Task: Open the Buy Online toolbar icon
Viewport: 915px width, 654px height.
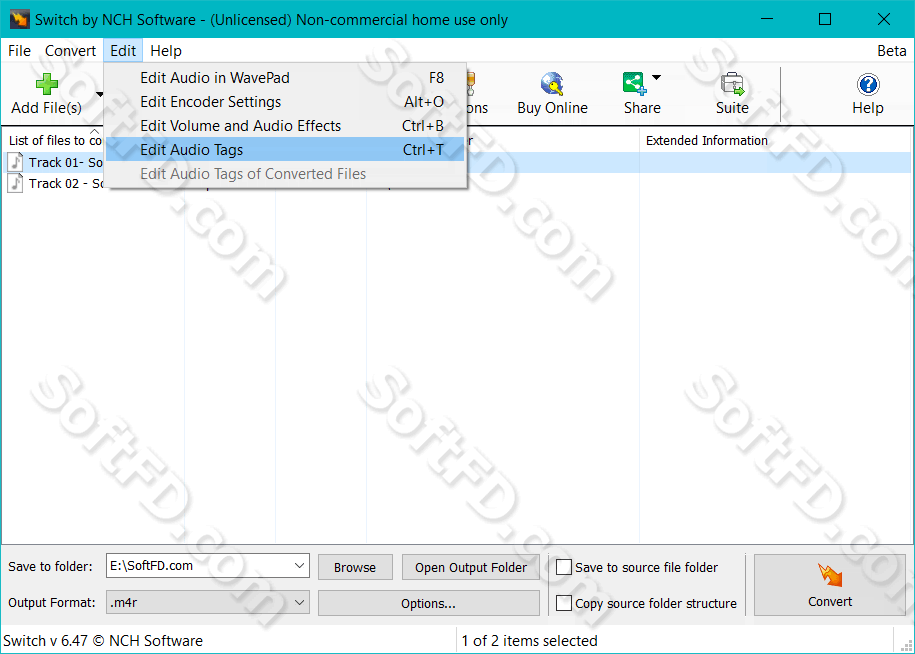Action: pos(551,84)
